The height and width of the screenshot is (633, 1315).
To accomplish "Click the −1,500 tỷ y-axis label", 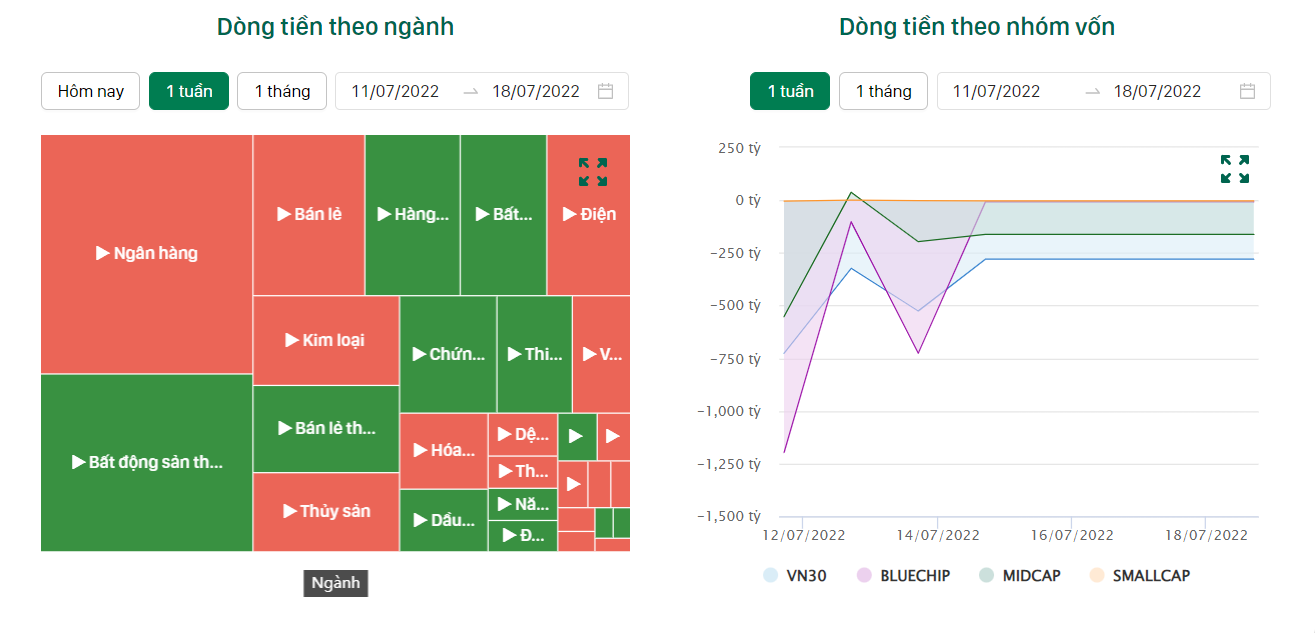I will (x=727, y=516).
